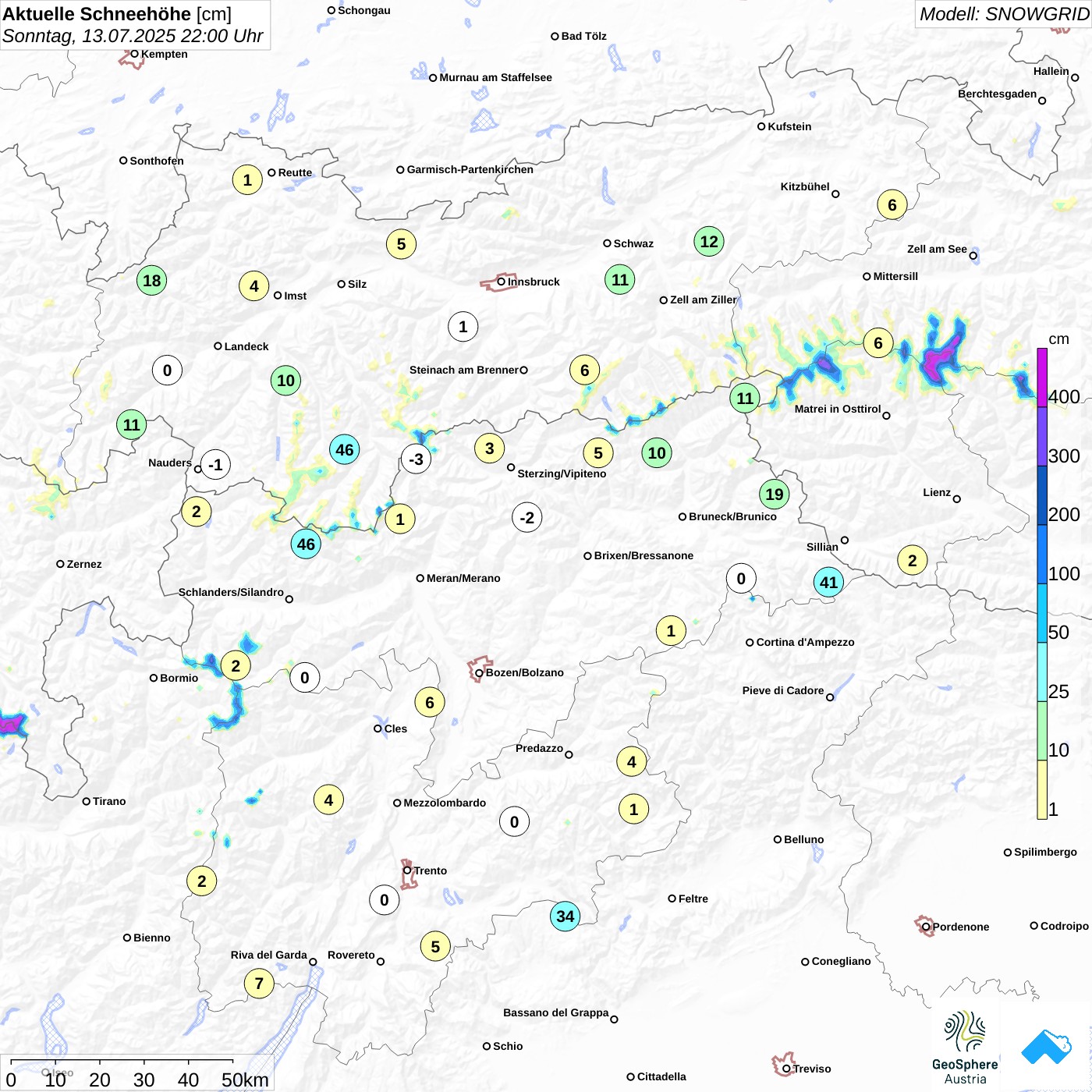Click the Garmisch-Partenkirchen label

tap(470, 169)
